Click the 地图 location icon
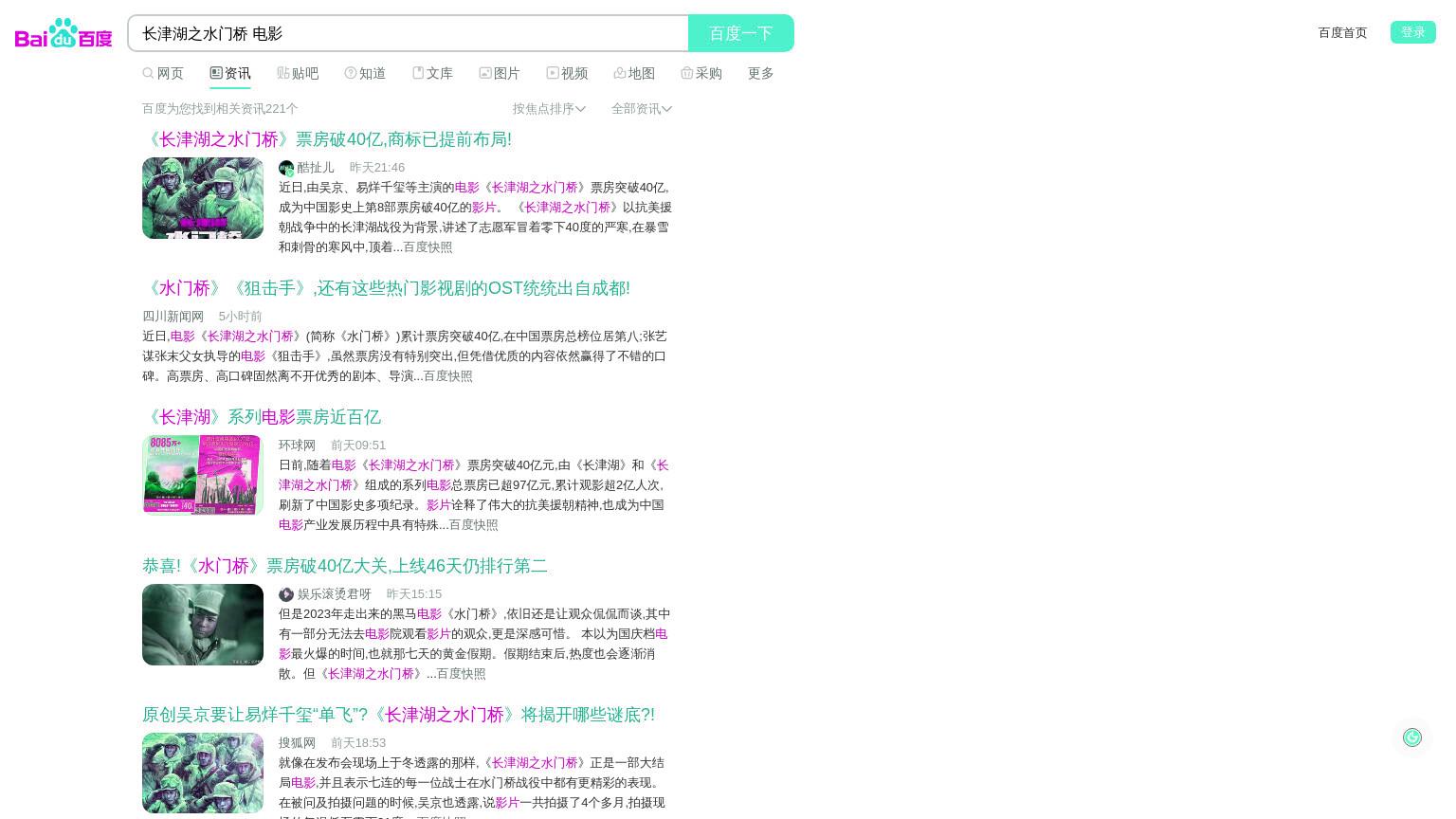 pos(620,73)
